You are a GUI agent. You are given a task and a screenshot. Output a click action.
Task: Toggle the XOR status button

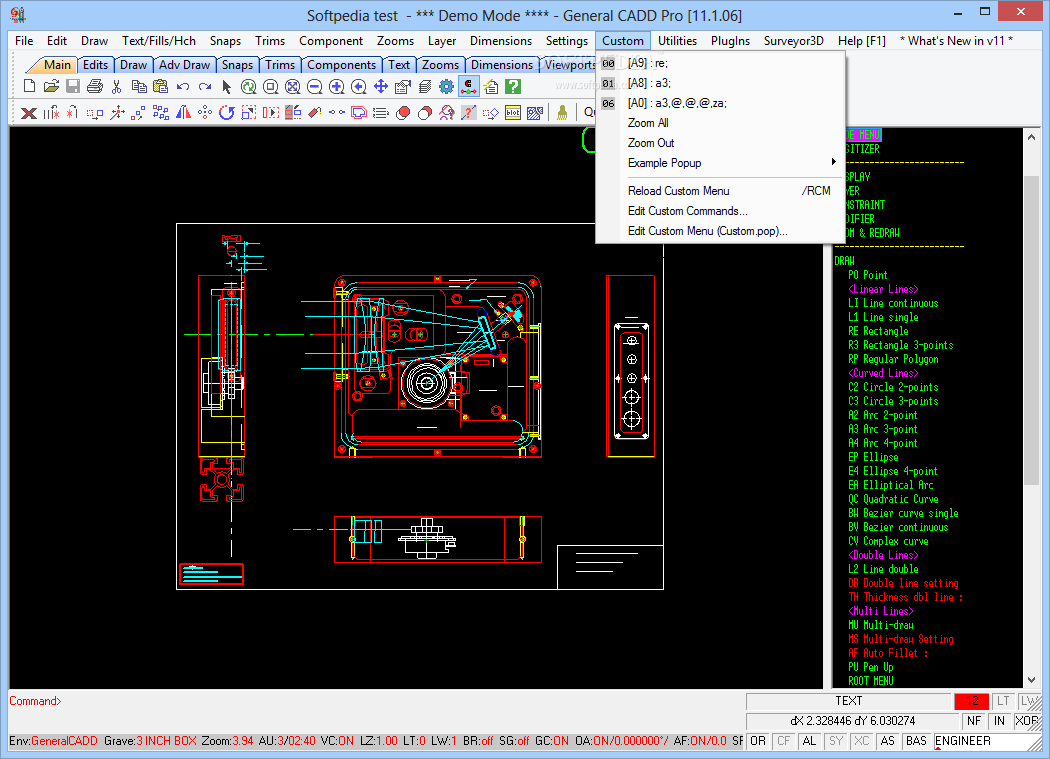pyautogui.click(x=1027, y=721)
